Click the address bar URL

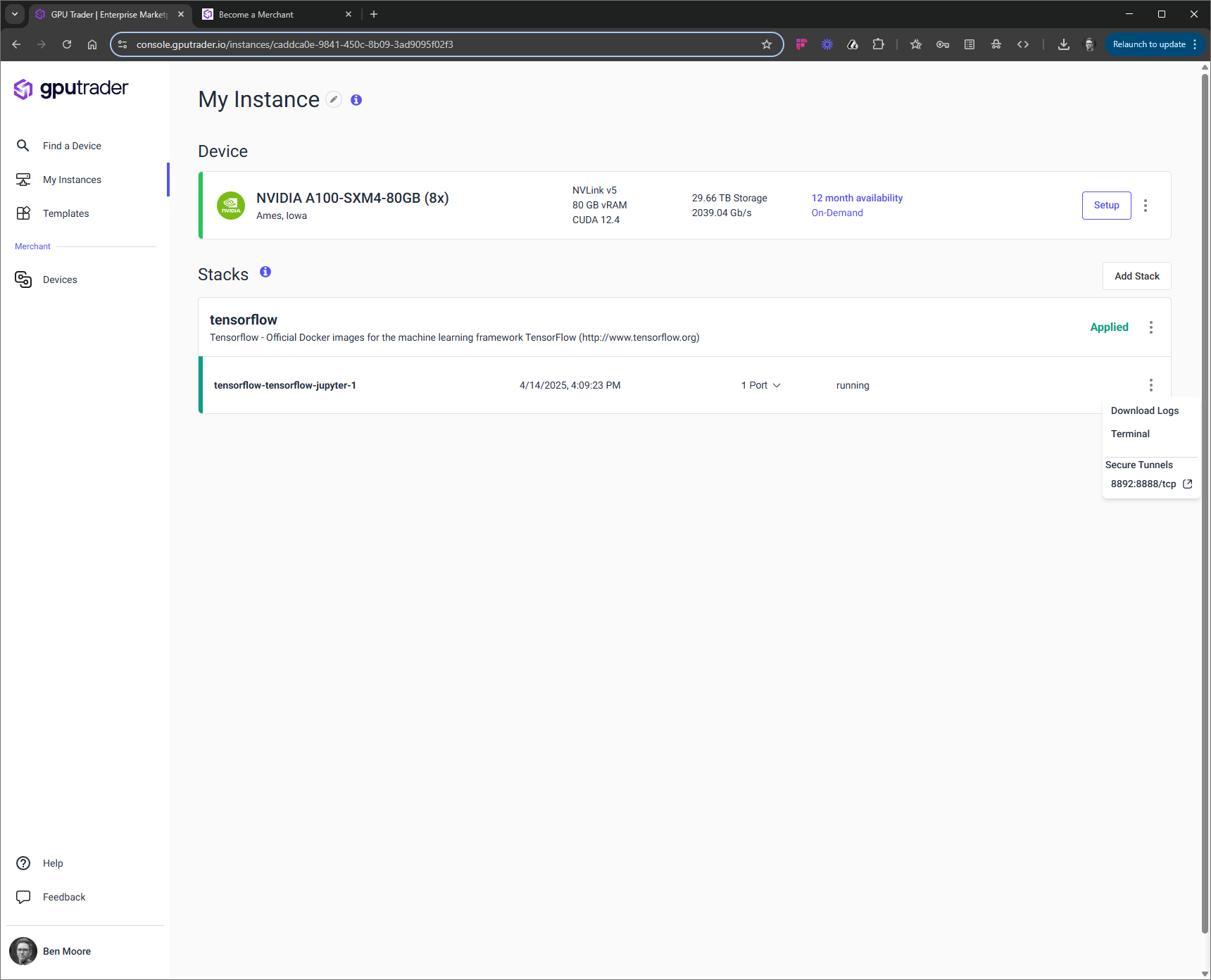[x=294, y=44]
